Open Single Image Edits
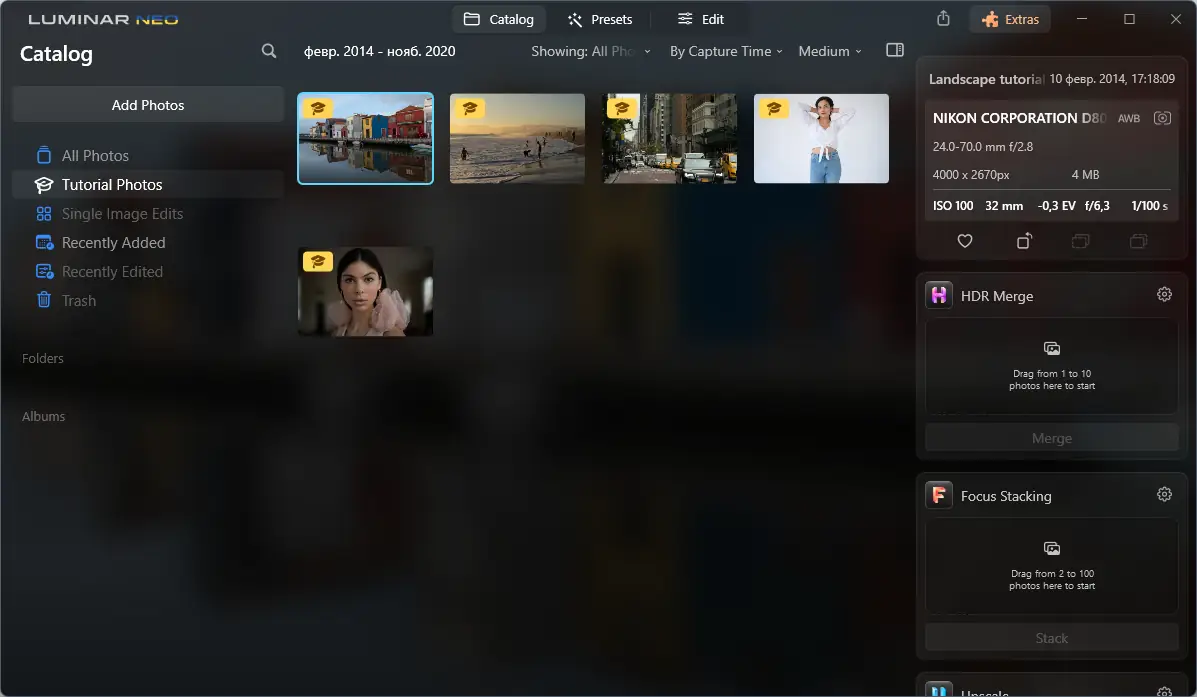The height and width of the screenshot is (697, 1197). pos(147,214)
